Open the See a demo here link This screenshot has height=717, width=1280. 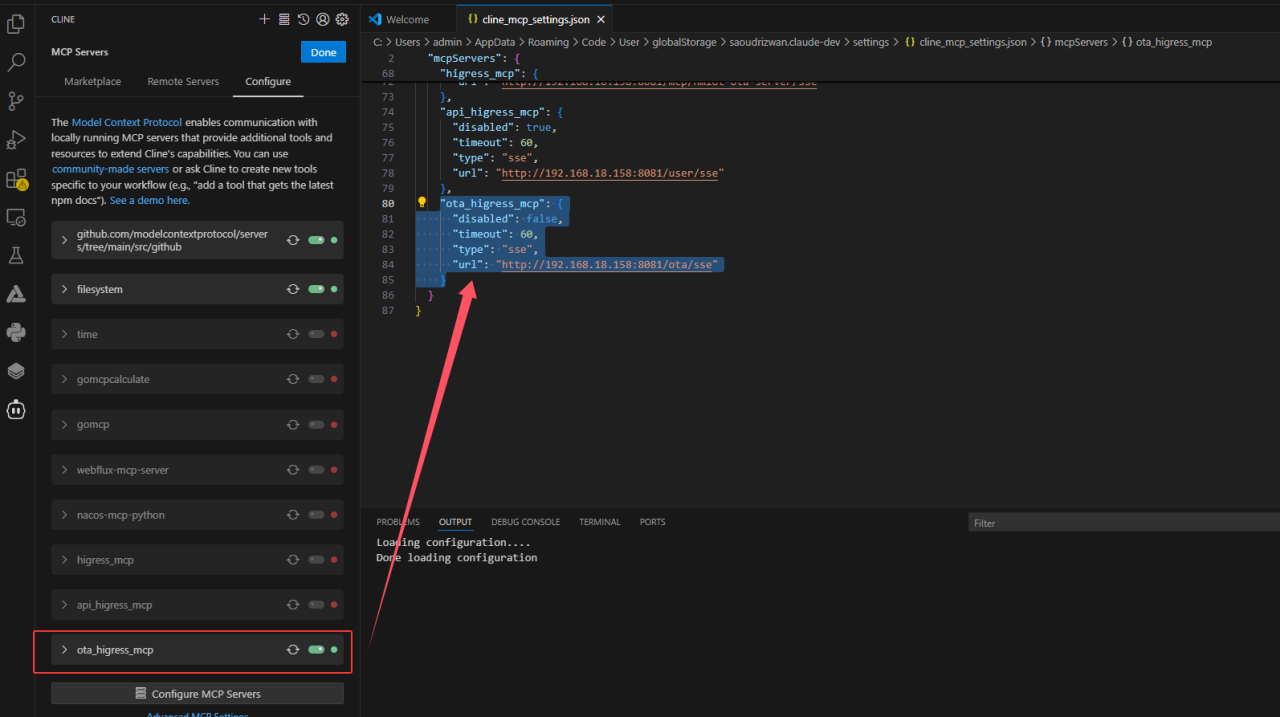coord(150,201)
